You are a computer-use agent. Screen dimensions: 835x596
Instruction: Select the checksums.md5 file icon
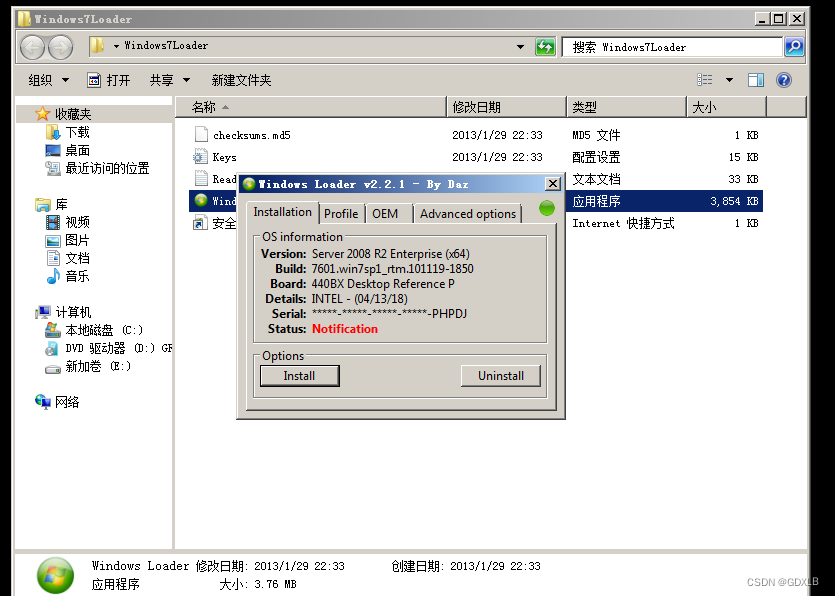201,135
